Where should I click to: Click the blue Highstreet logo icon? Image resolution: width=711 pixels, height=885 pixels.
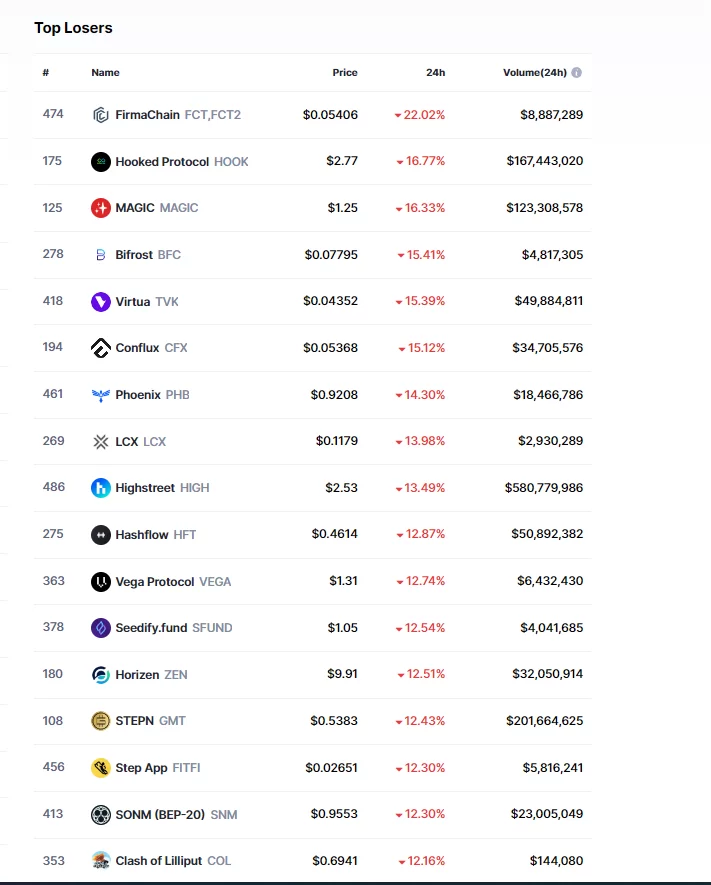tap(100, 488)
